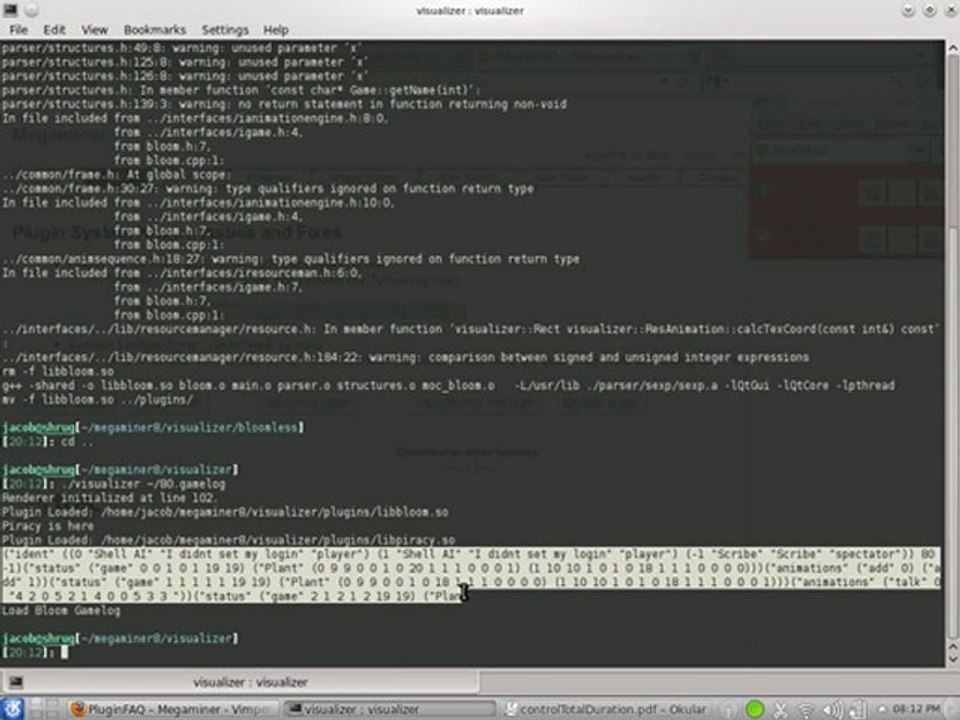Click the bloomless directory prompt line
Screen dimensions: 960x720
coord(153,427)
